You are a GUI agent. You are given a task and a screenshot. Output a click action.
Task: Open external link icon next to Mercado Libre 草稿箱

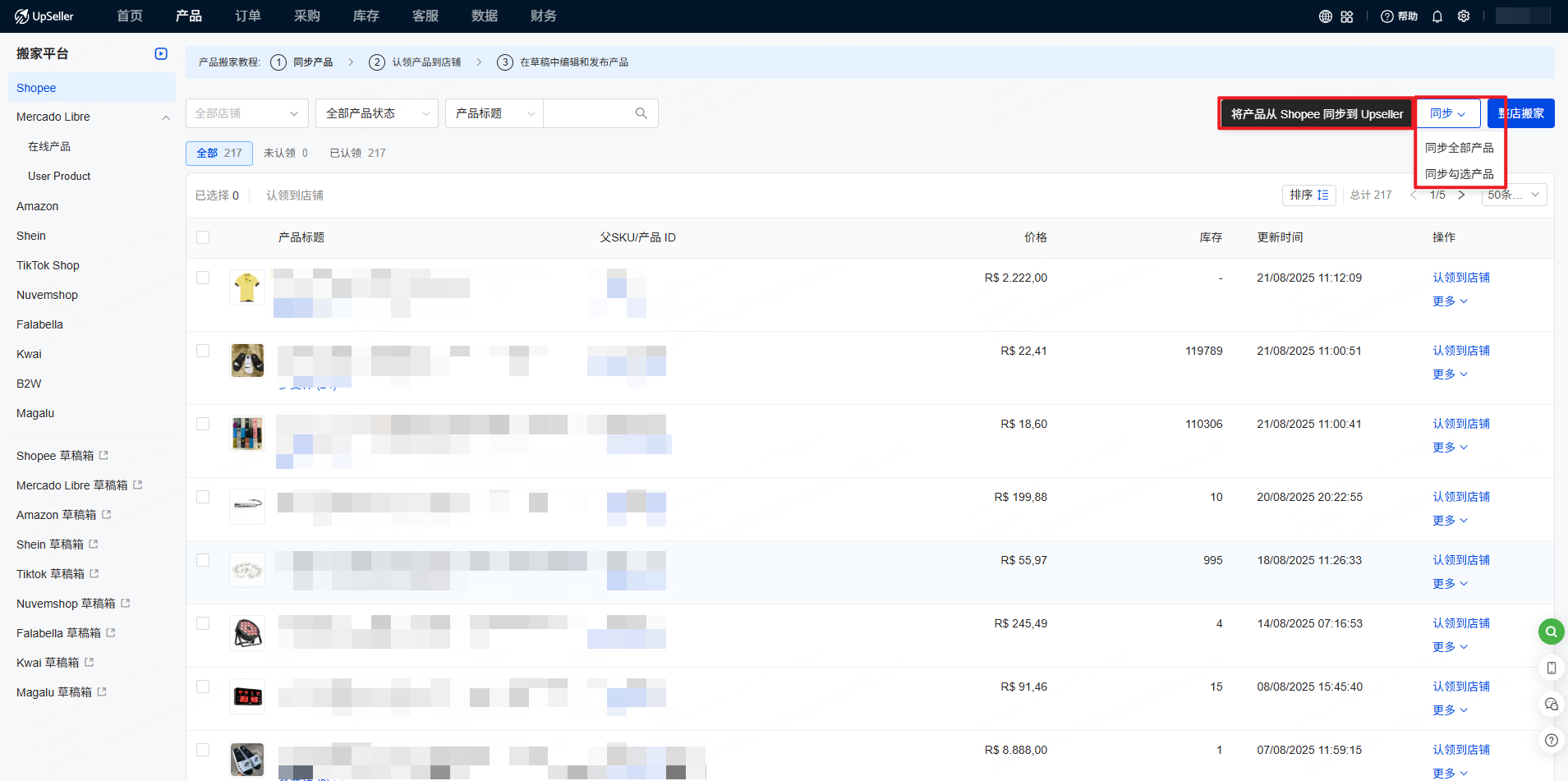[138, 485]
